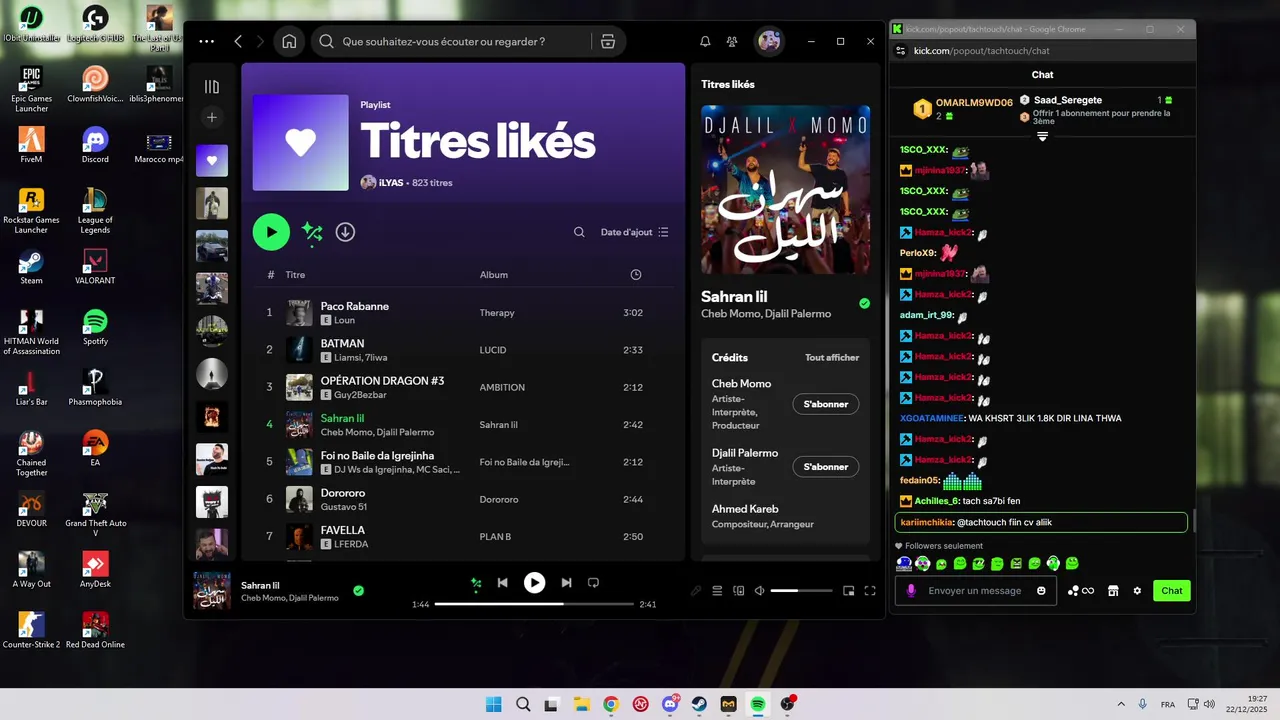Open Discord from the taskbar
The height and width of the screenshot is (720, 1280).
coord(669,704)
